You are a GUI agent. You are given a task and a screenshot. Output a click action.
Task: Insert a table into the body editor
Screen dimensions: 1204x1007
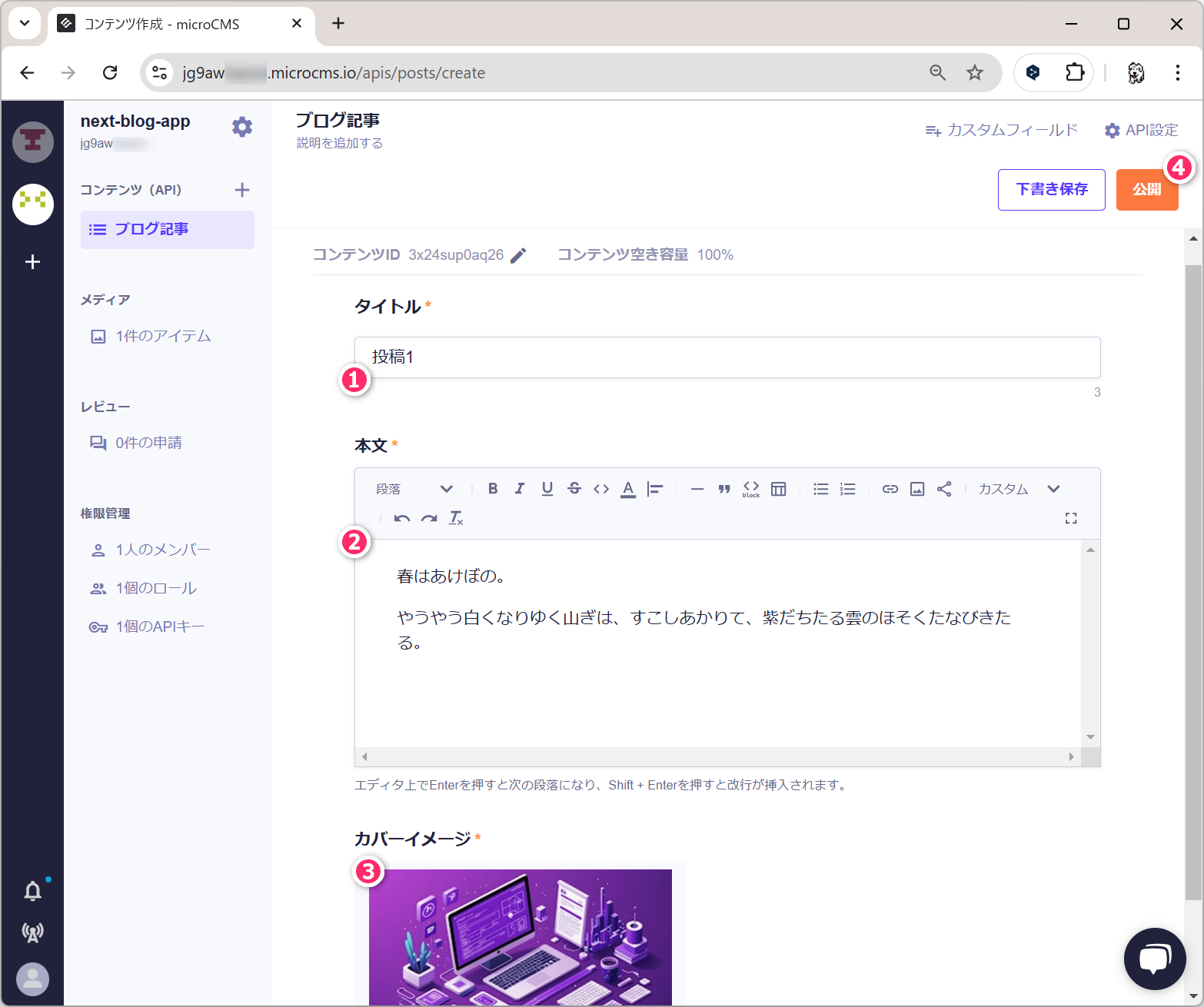click(778, 489)
